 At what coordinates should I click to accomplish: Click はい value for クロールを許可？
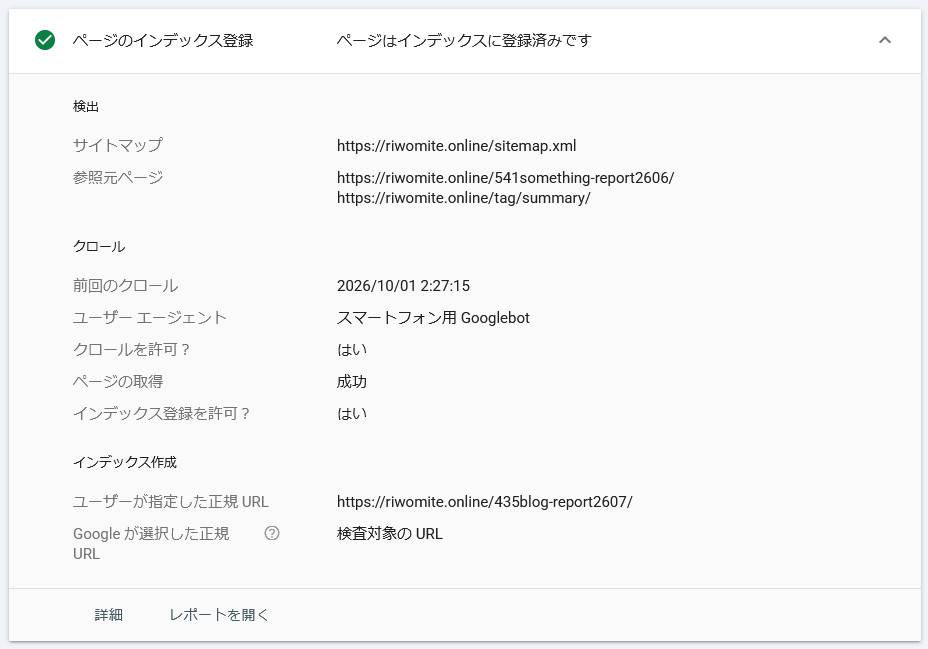352,350
